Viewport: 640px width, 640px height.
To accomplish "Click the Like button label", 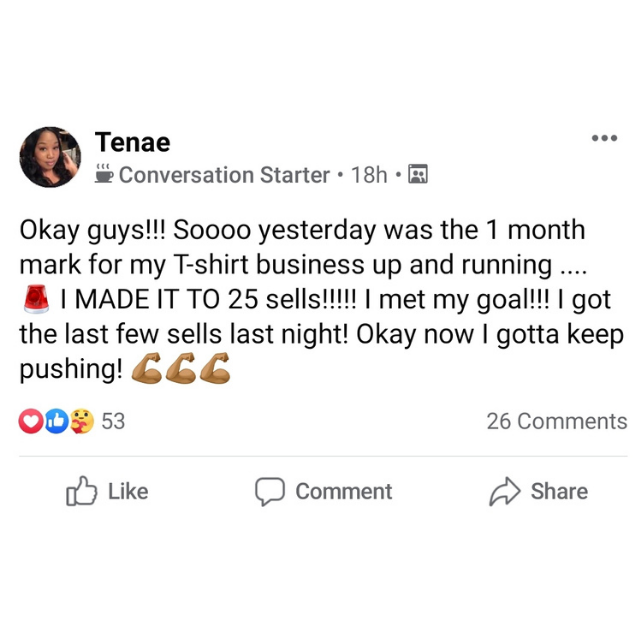I will pos(128,491).
